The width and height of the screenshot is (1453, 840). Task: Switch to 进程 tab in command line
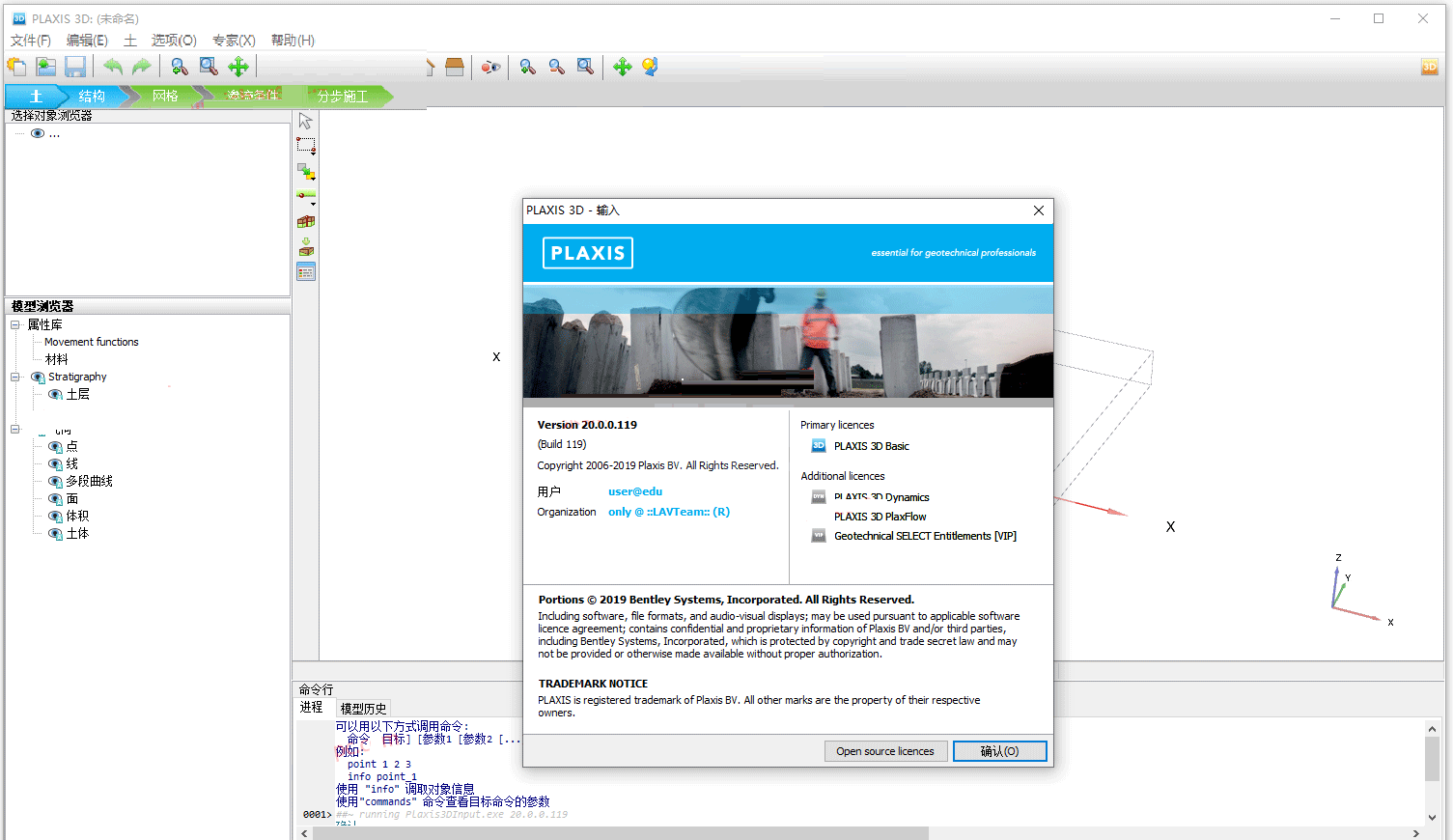pyautogui.click(x=311, y=708)
